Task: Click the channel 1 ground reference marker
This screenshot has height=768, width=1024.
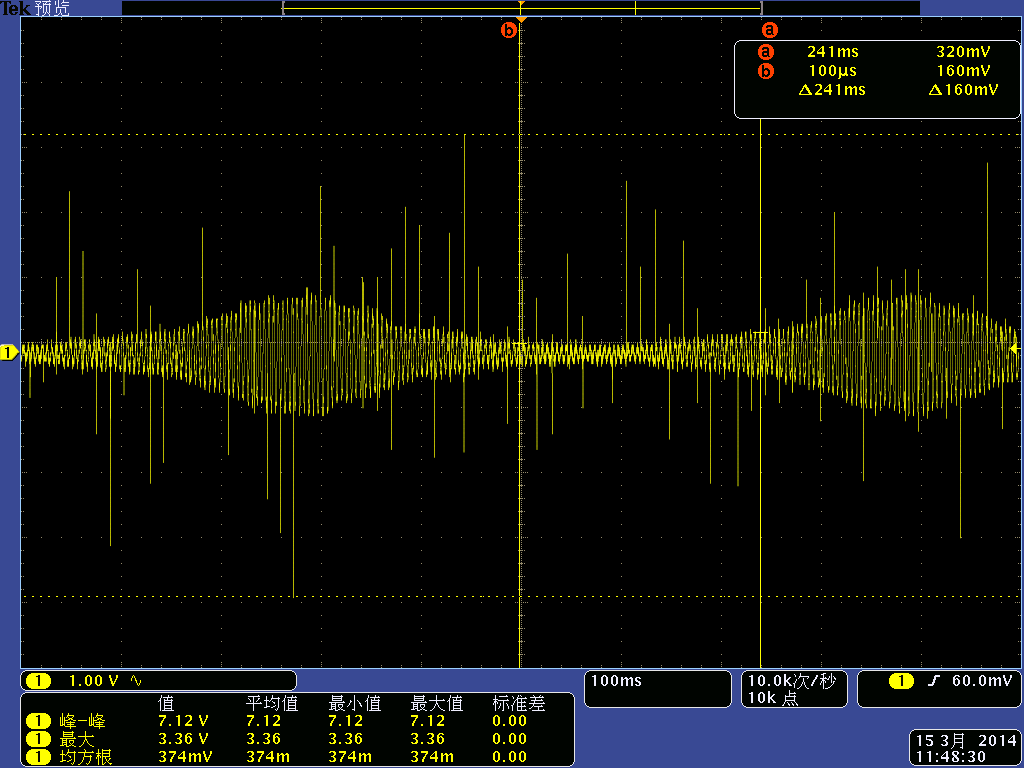Action: coord(9,353)
